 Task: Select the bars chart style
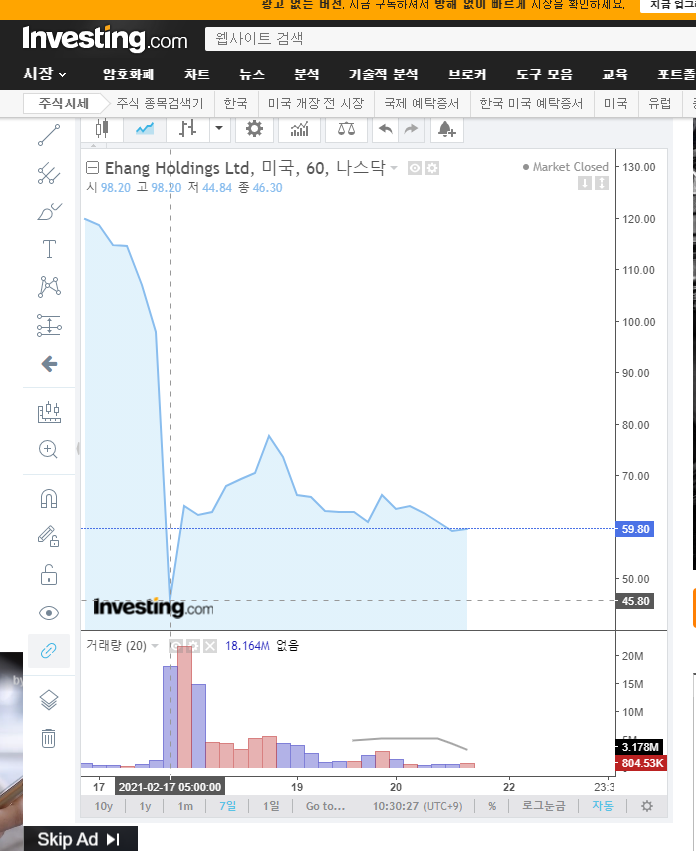tap(187, 129)
